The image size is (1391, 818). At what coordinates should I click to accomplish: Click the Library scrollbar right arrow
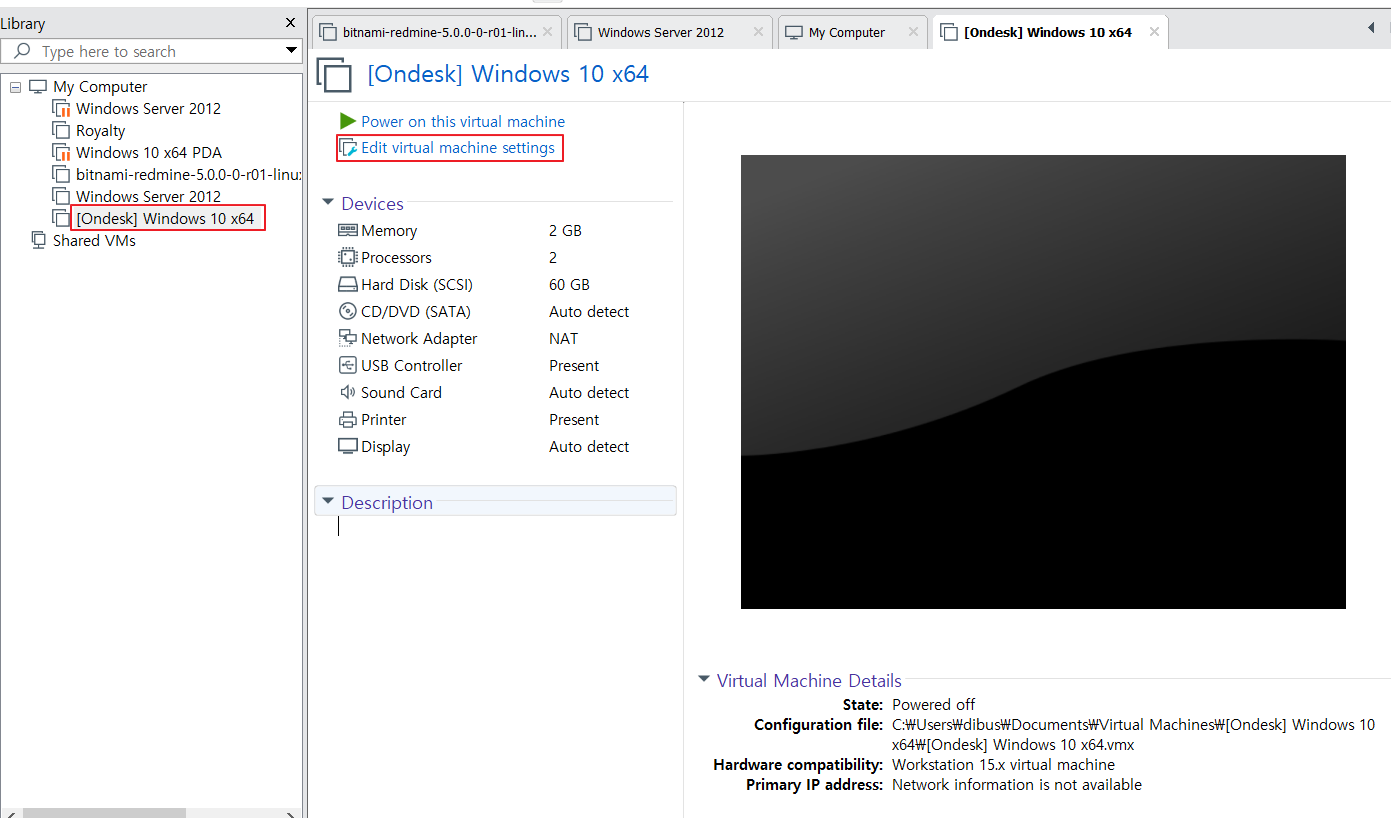(x=291, y=812)
